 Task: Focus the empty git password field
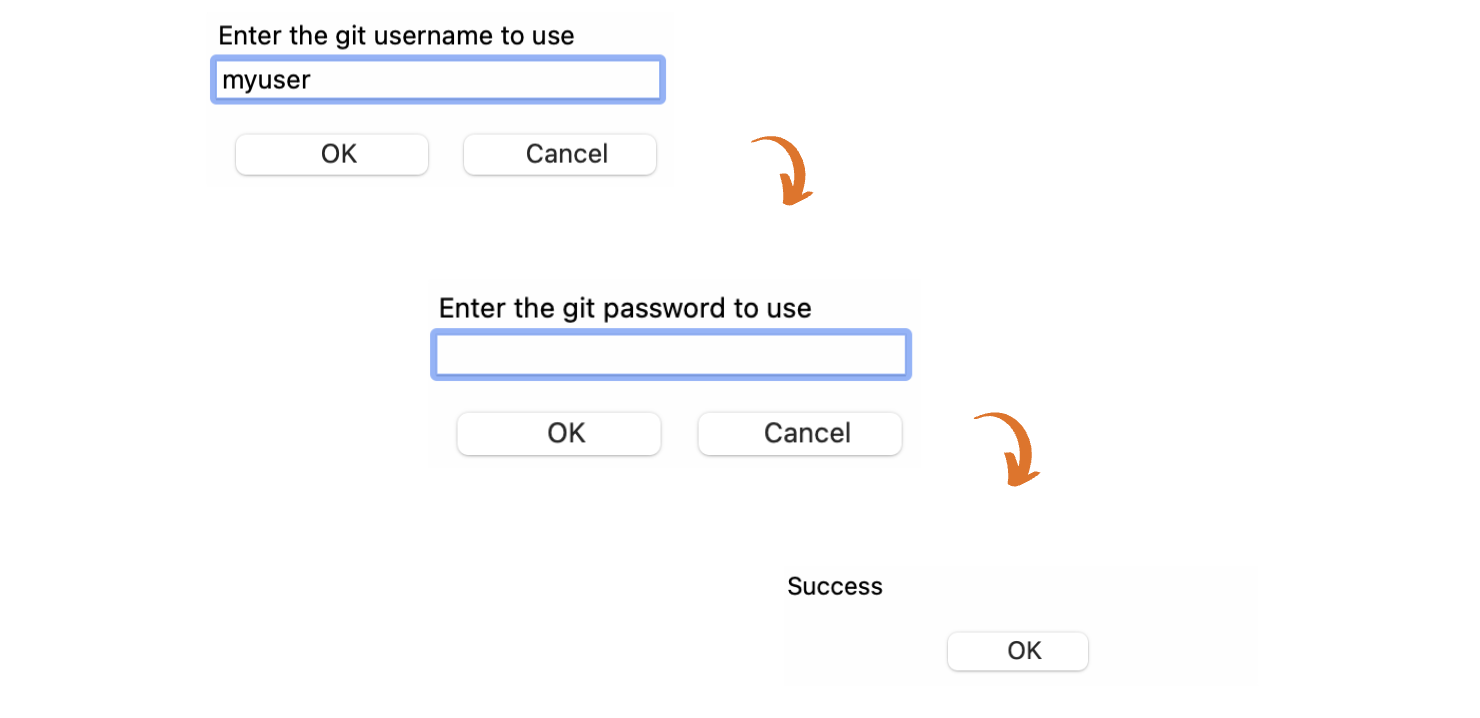[670, 355]
